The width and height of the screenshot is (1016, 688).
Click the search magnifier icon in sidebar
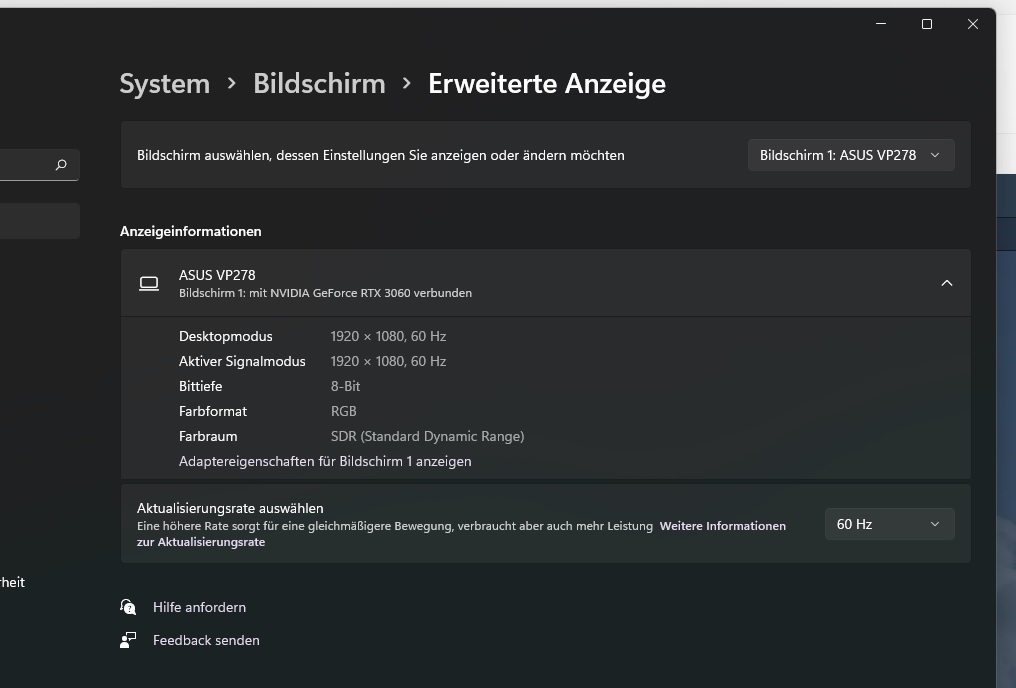click(61, 165)
